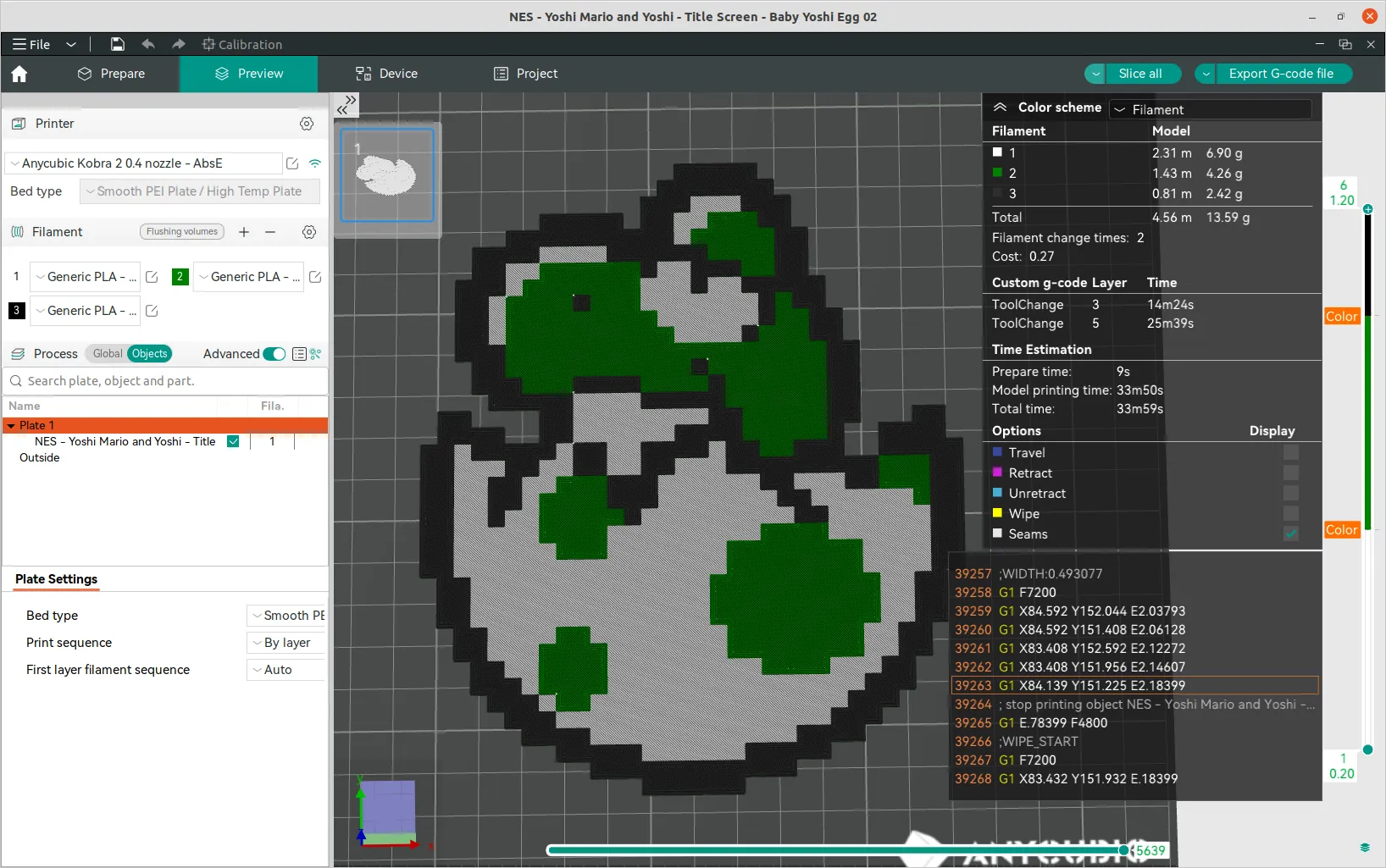The height and width of the screenshot is (868, 1386).
Task: Open the Filament color scheme dropdown
Action: point(1210,109)
